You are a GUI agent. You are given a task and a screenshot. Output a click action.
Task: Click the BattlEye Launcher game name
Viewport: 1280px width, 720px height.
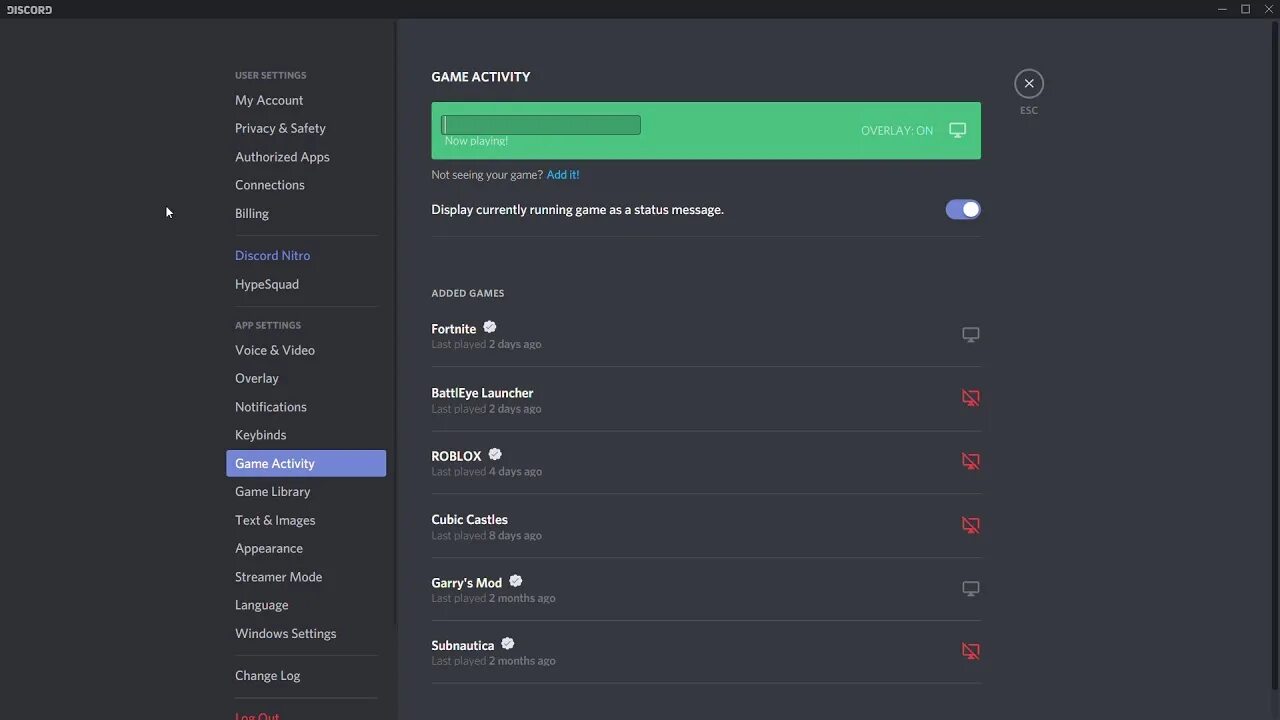point(482,393)
